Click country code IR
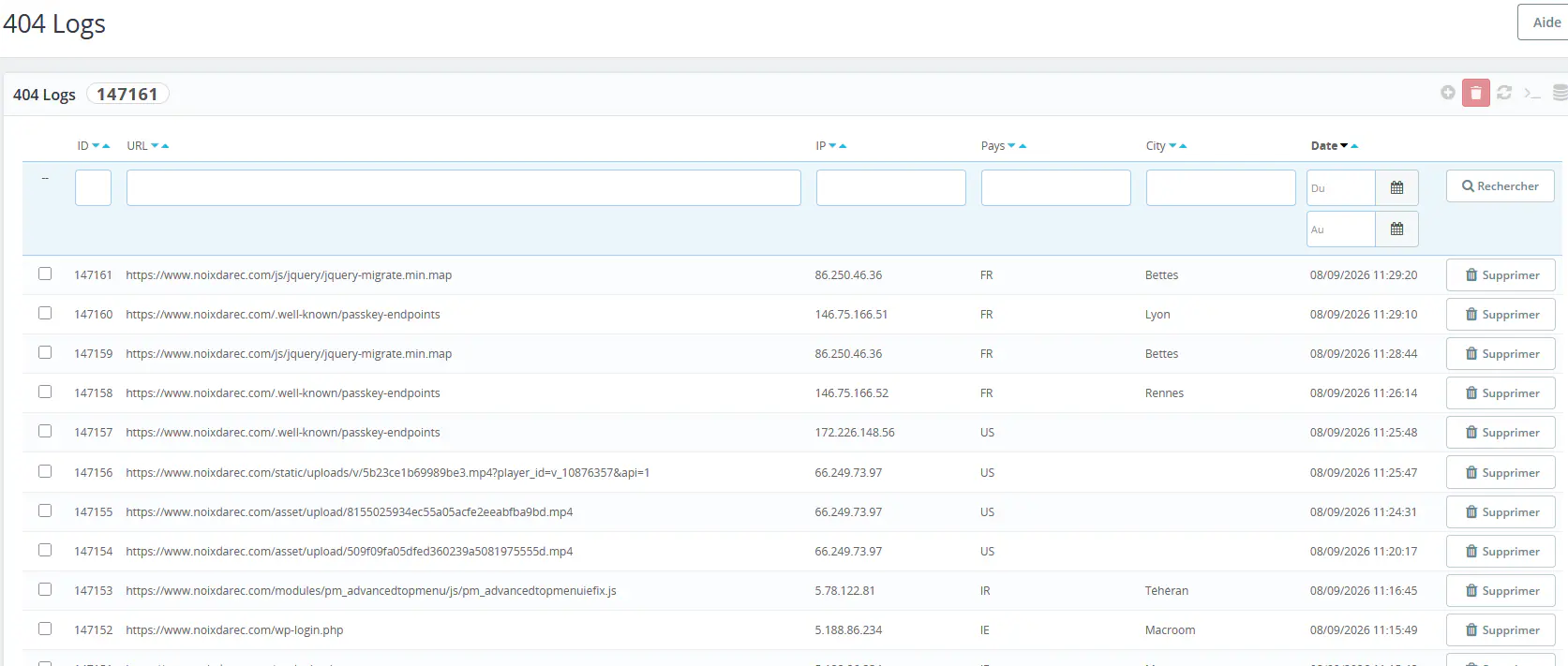This screenshot has width=1568, height=666. [985, 591]
